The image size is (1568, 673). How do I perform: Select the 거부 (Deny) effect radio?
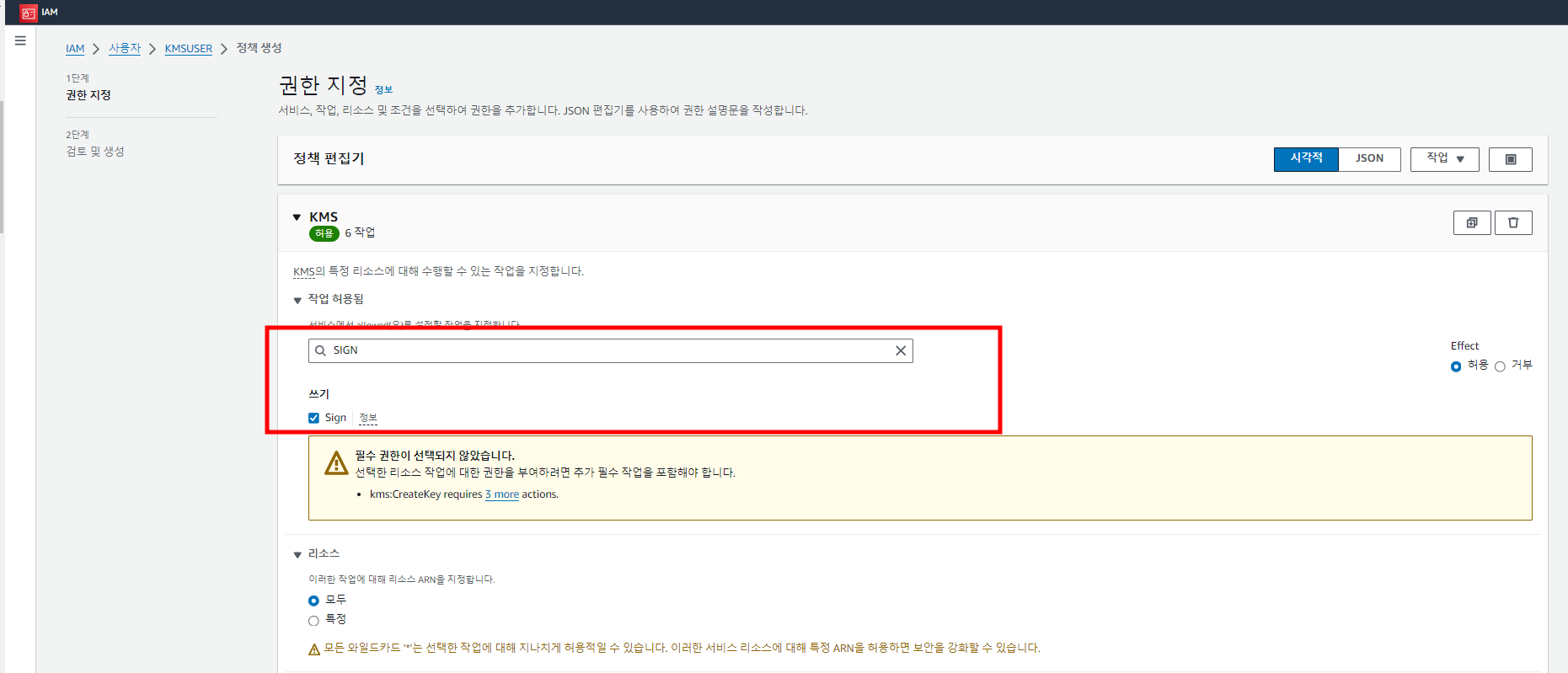(1500, 366)
